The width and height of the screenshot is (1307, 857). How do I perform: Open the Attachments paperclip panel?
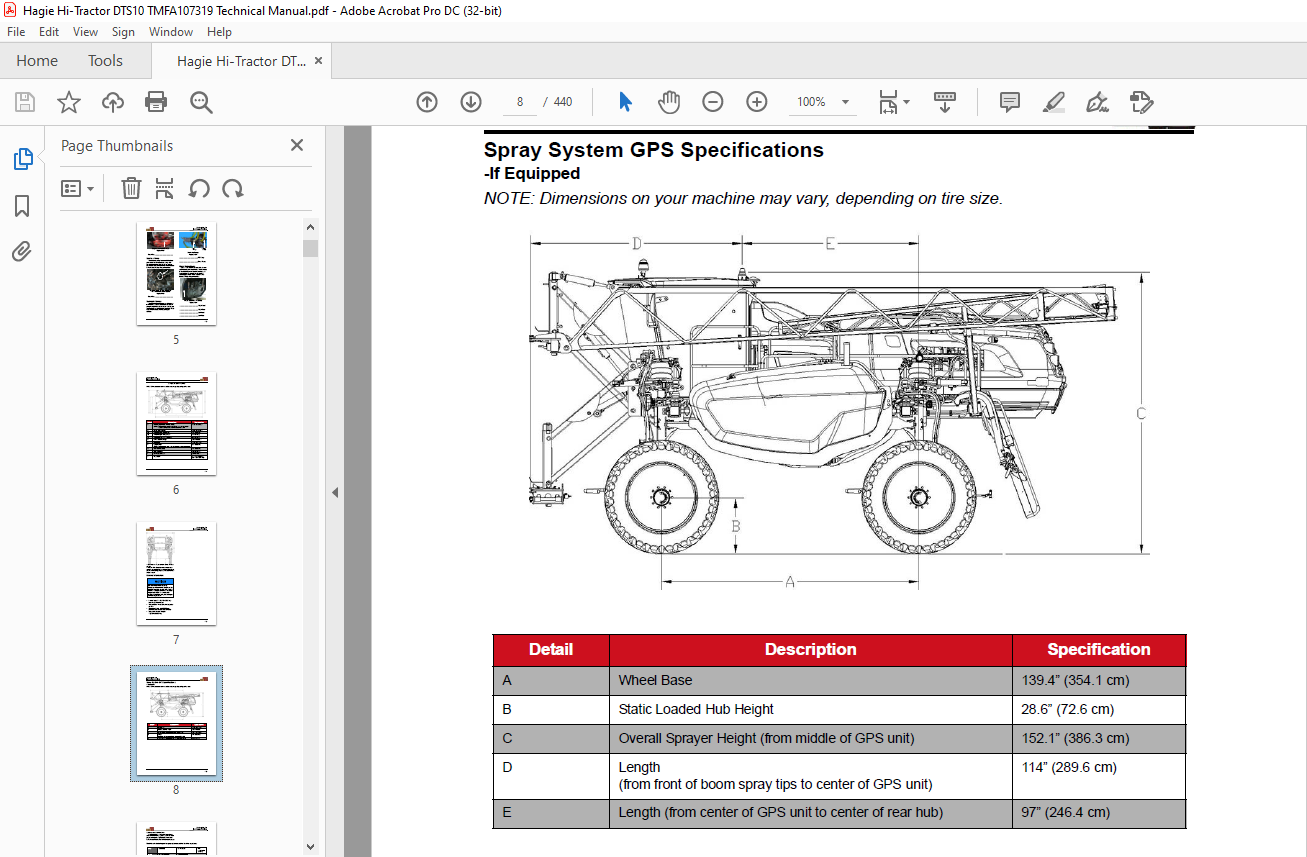22,251
